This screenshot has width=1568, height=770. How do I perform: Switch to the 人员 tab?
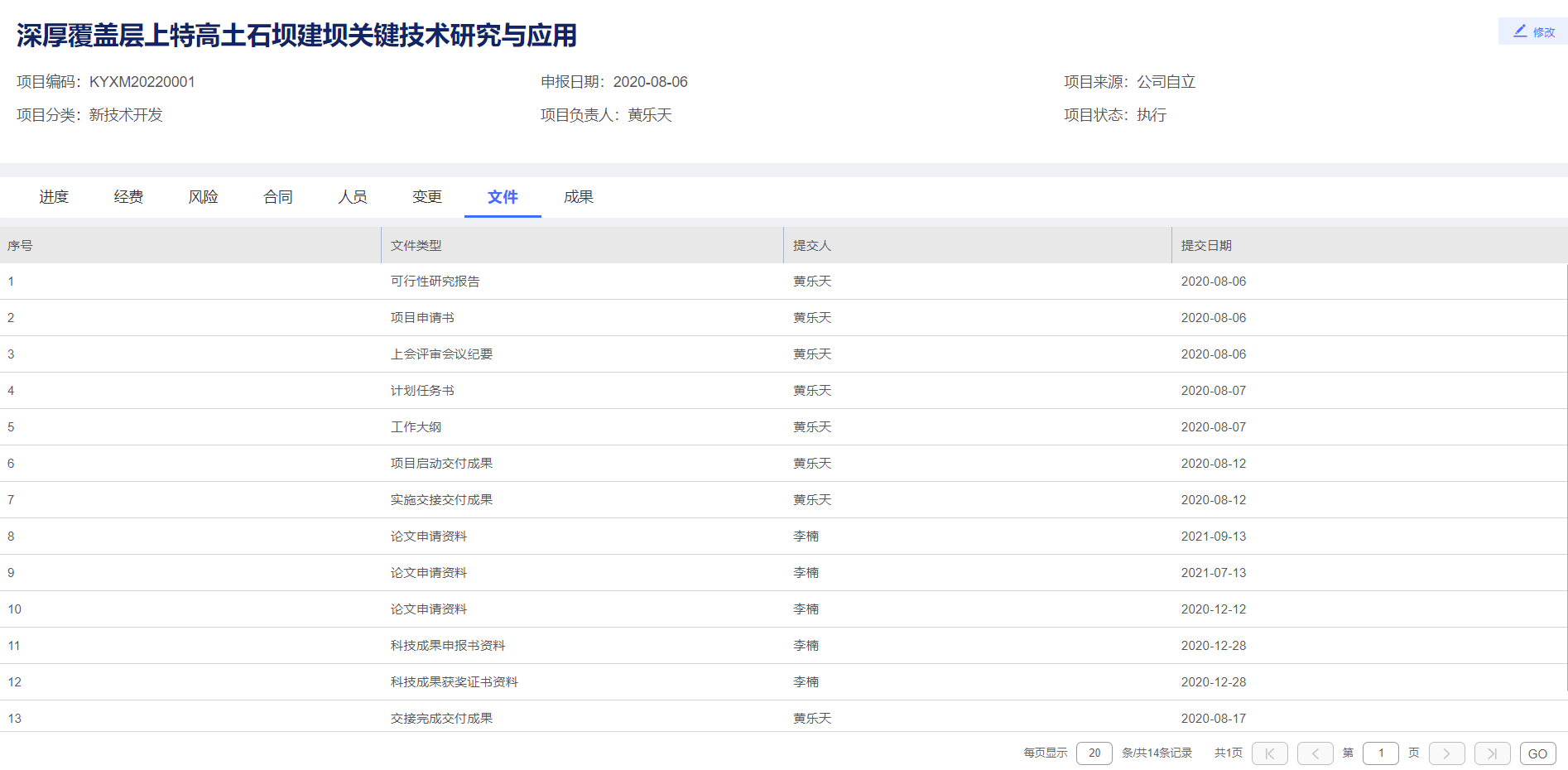[x=352, y=197]
